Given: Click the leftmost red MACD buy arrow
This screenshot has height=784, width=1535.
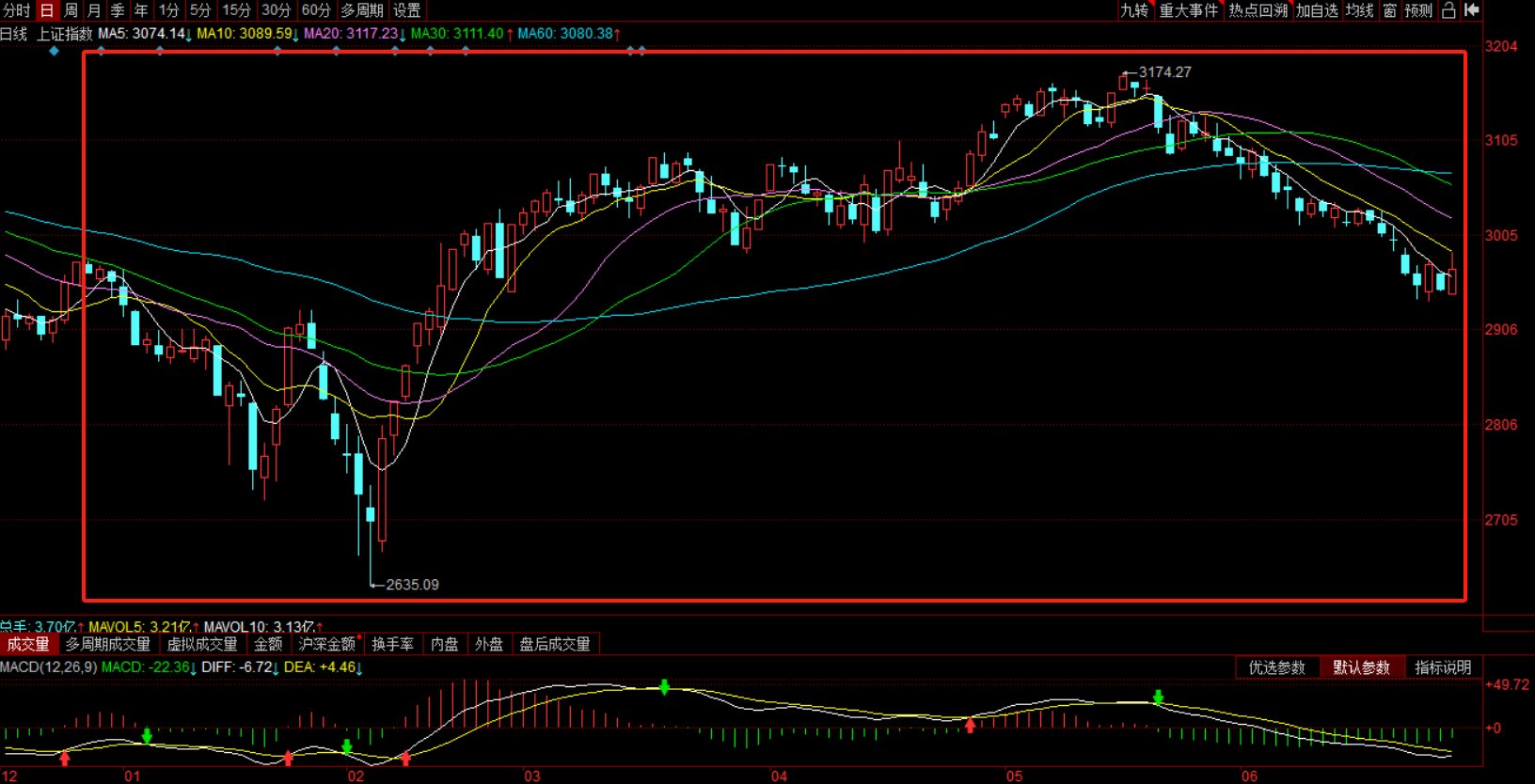Looking at the screenshot, I should pos(65,757).
